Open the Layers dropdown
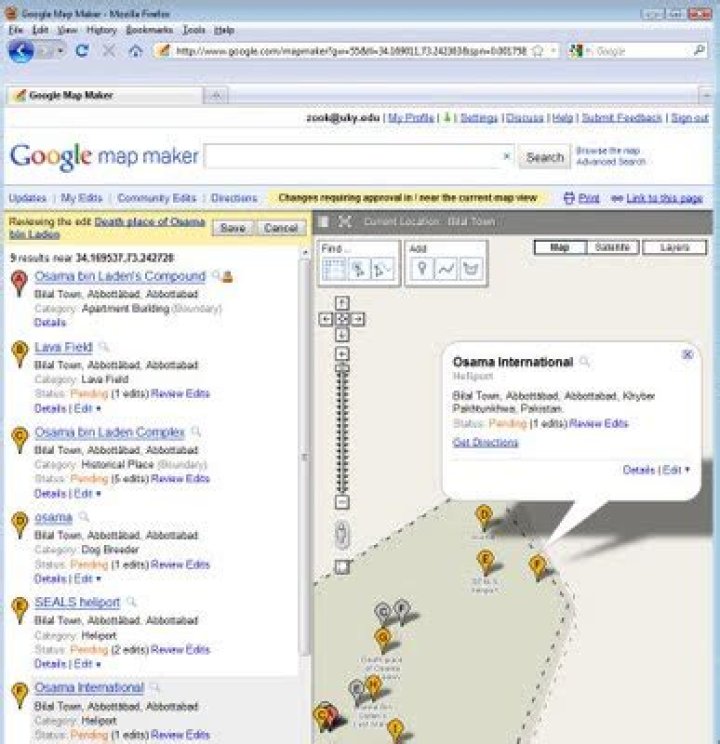 674,247
